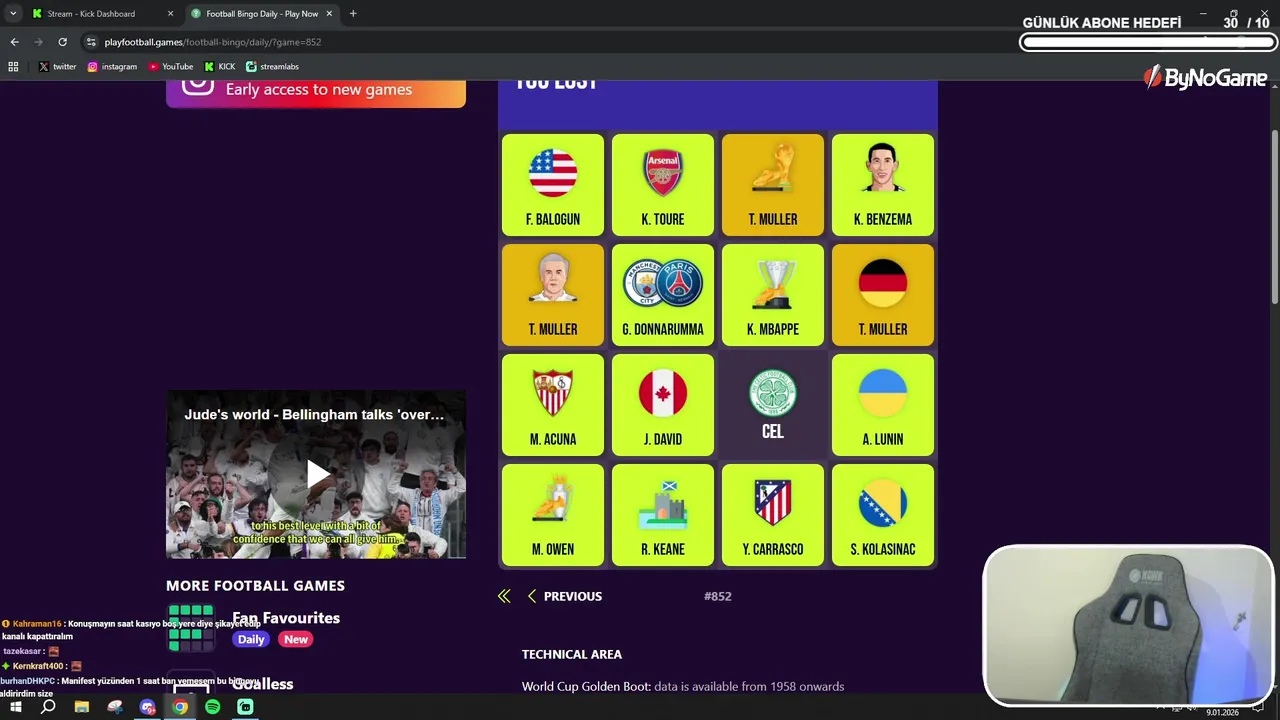Switch to Stream - Kick Dashboard tab
Image resolution: width=1280 pixels, height=720 pixels.
point(102,14)
